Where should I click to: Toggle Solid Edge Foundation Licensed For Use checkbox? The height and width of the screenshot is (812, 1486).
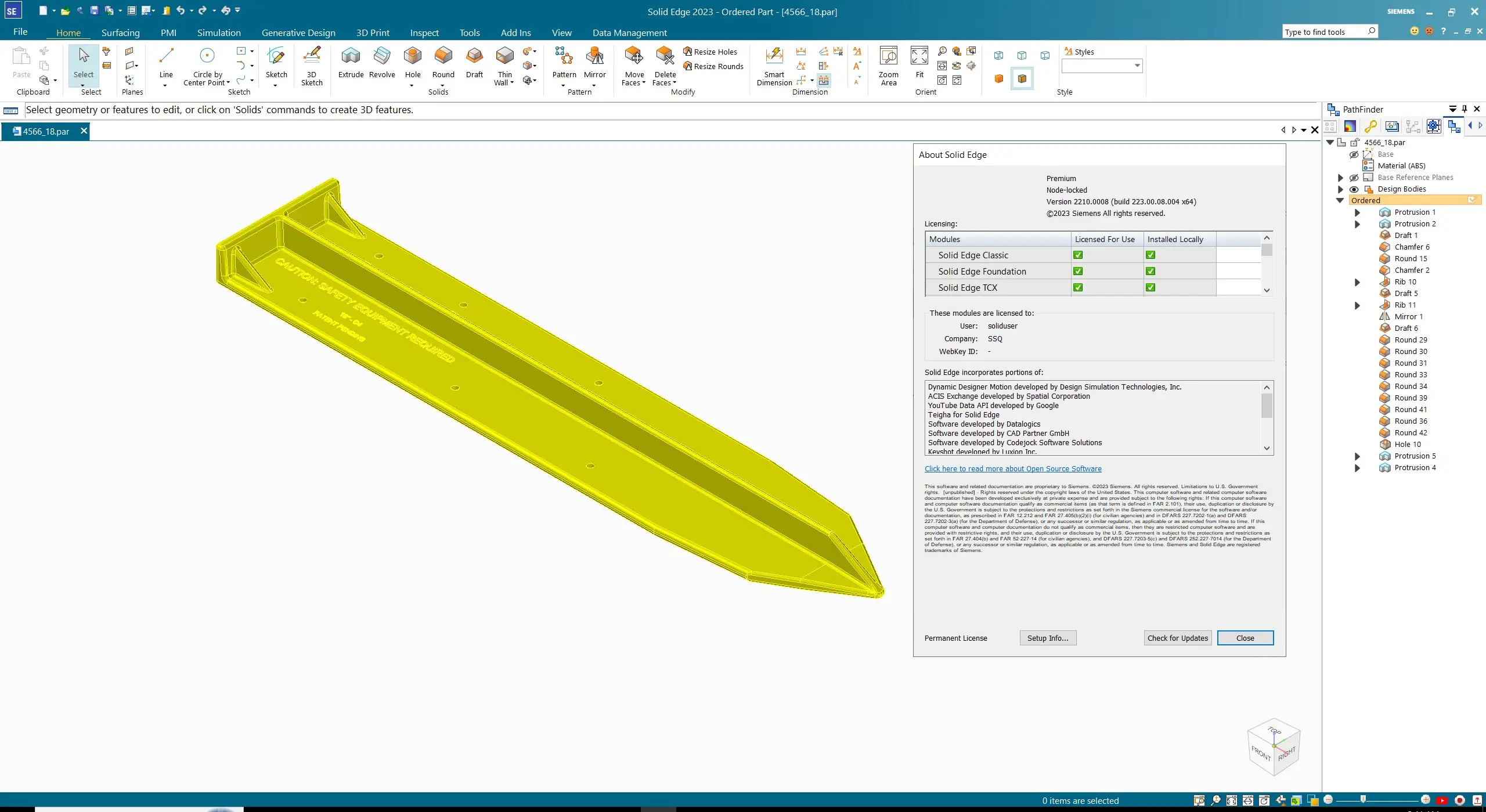point(1078,271)
